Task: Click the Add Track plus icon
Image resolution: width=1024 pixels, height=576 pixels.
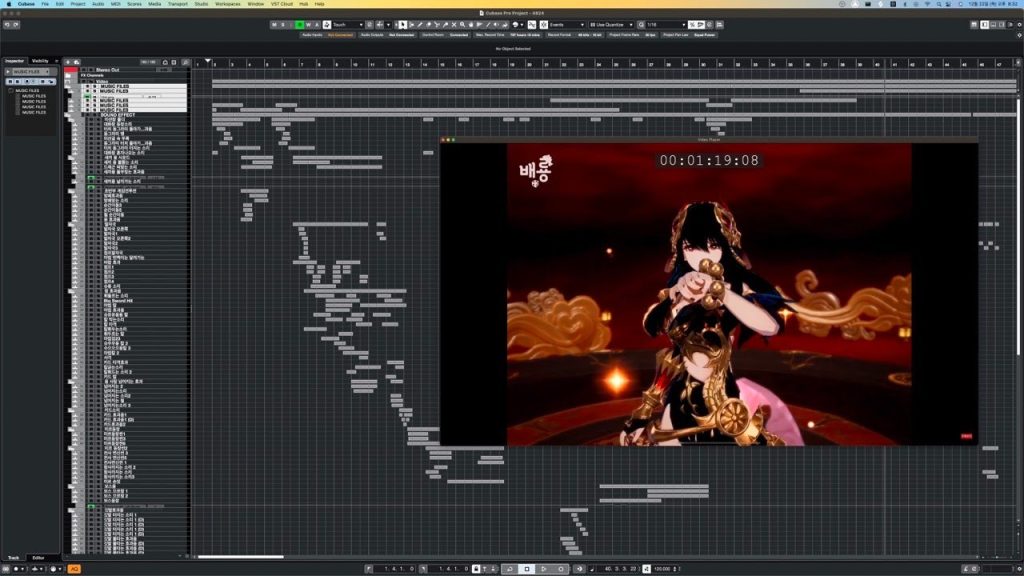Action: pos(68,62)
